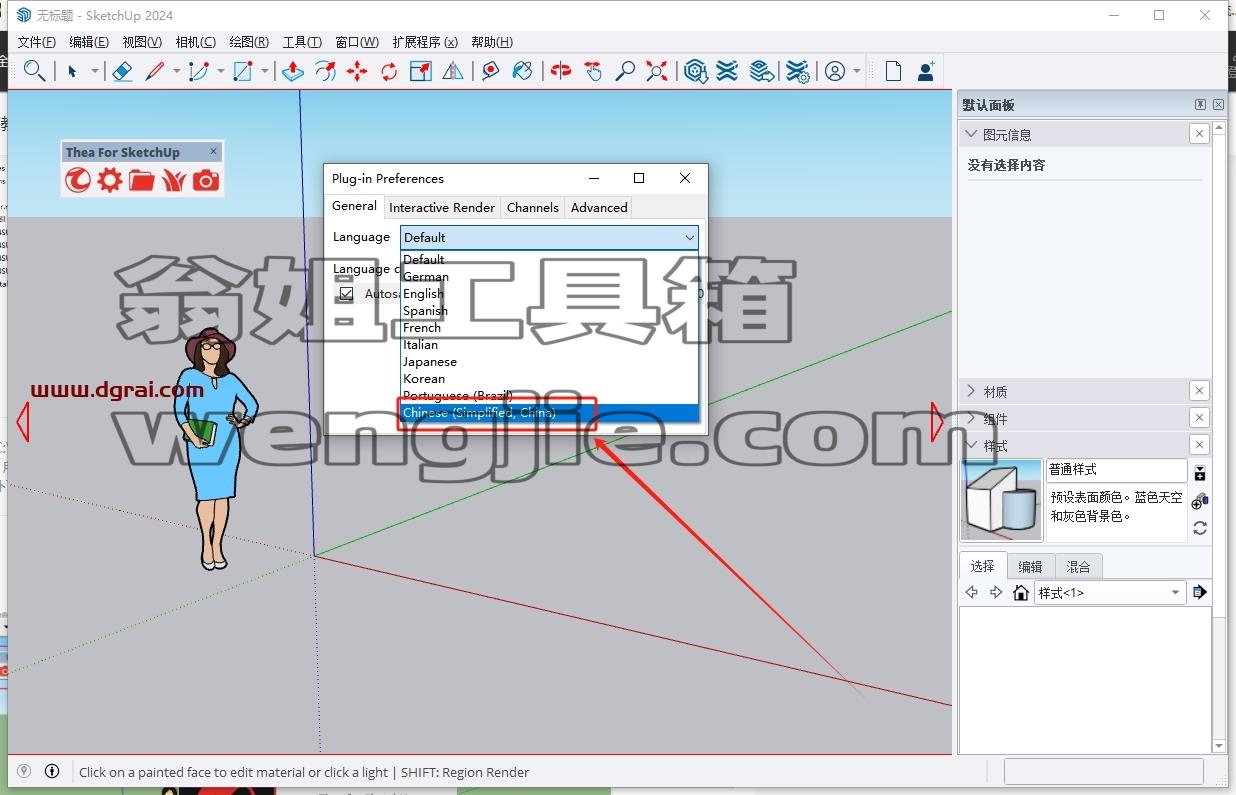
Task: Create a new document from toolbar
Action: pyautogui.click(x=894, y=71)
